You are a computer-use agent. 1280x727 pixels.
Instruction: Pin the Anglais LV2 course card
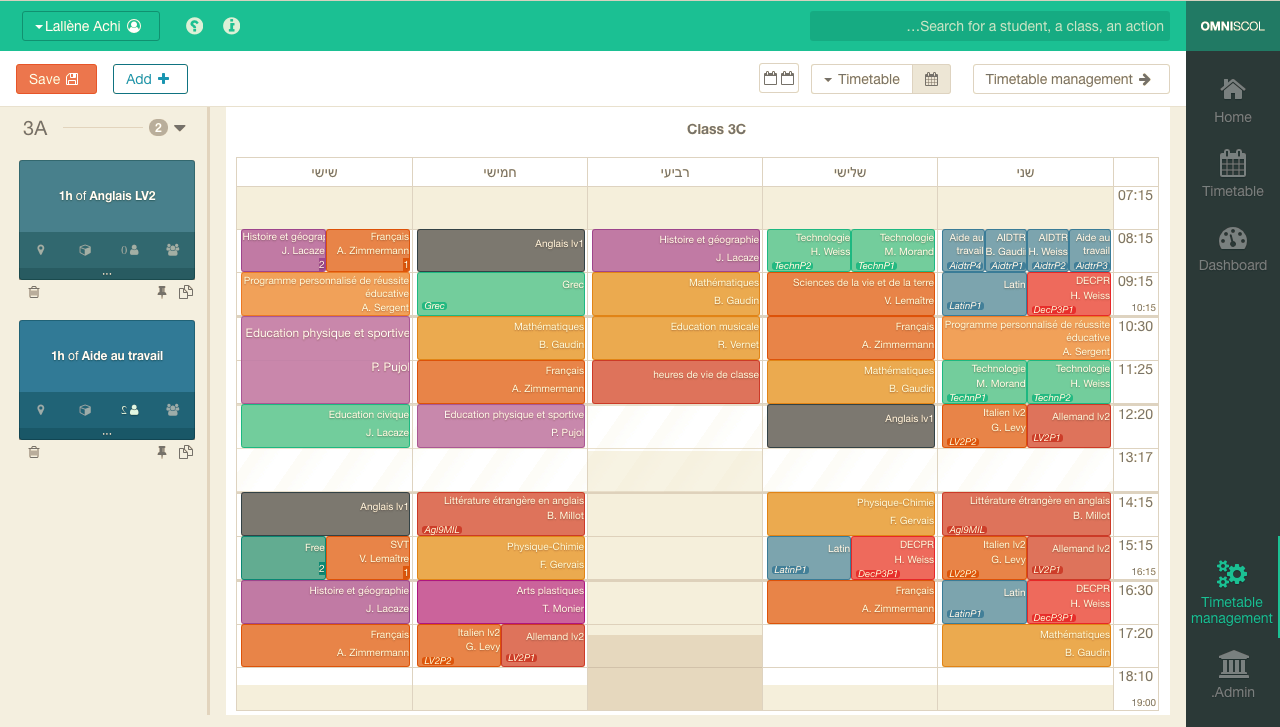point(162,292)
